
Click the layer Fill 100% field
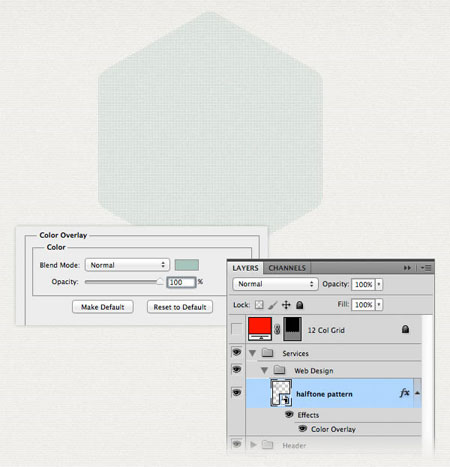(x=363, y=305)
